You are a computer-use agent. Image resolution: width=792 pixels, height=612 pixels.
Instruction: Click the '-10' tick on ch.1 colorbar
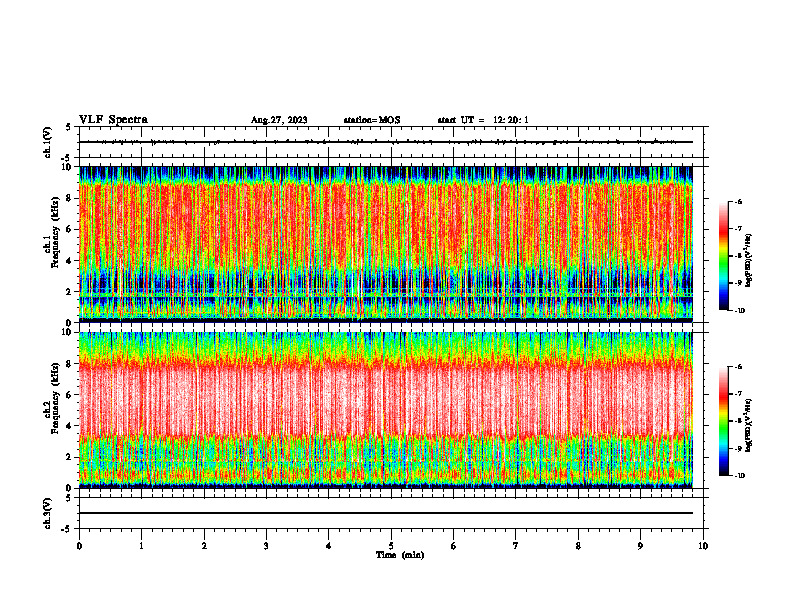click(x=739, y=310)
